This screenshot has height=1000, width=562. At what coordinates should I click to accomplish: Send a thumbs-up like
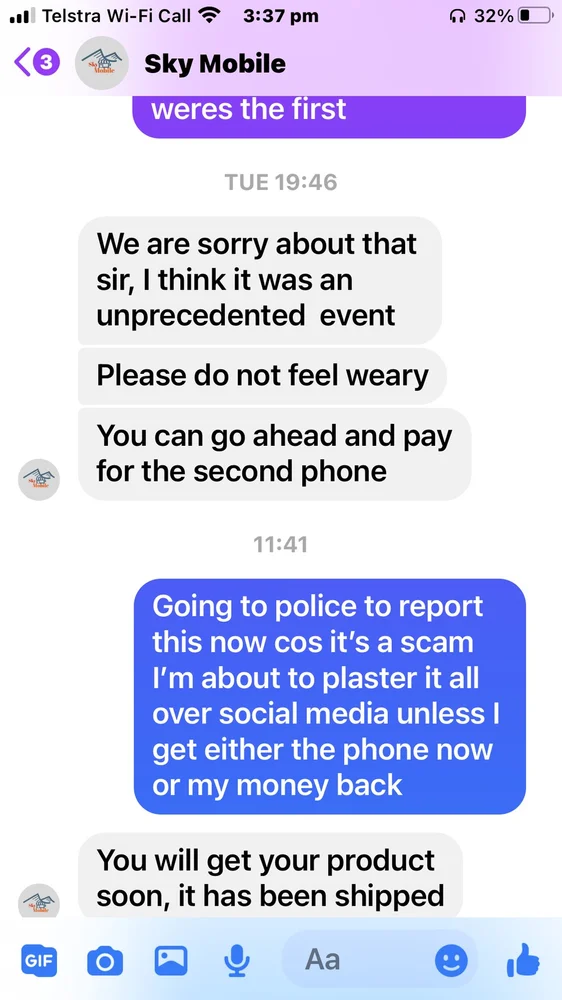[x=524, y=960]
